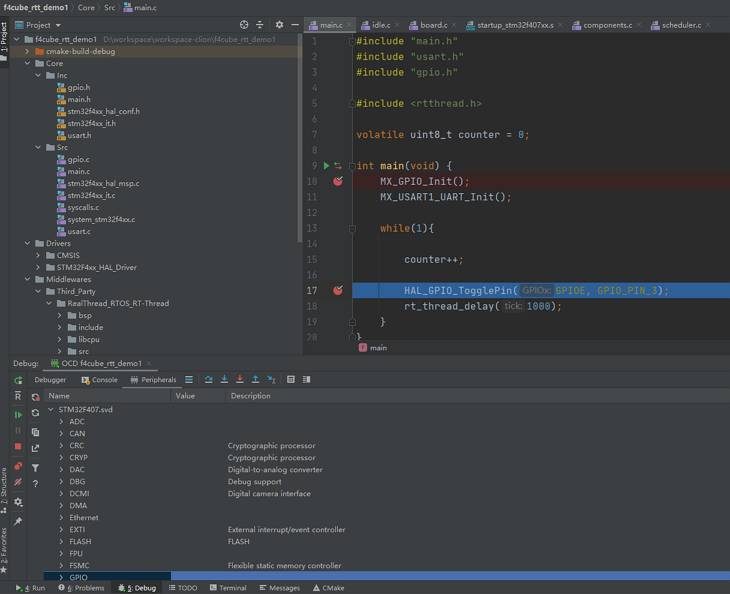The height and width of the screenshot is (594, 730).
Task: Click Locate/Select Opened File target icon
Action: point(244,25)
